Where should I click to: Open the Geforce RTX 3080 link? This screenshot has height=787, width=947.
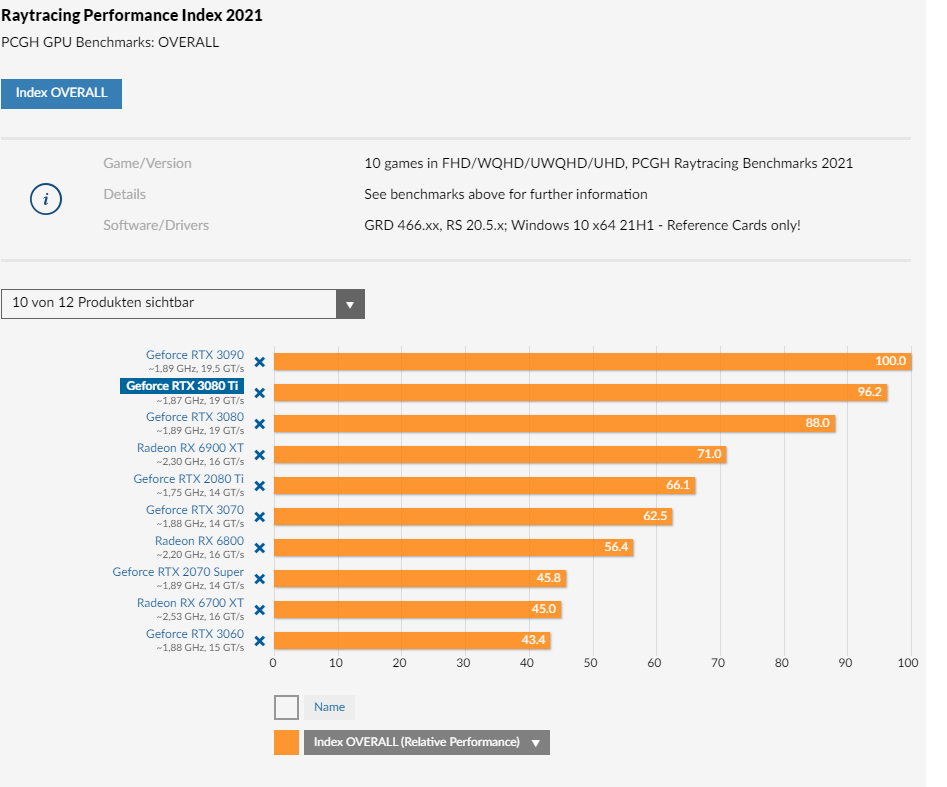coord(194,417)
